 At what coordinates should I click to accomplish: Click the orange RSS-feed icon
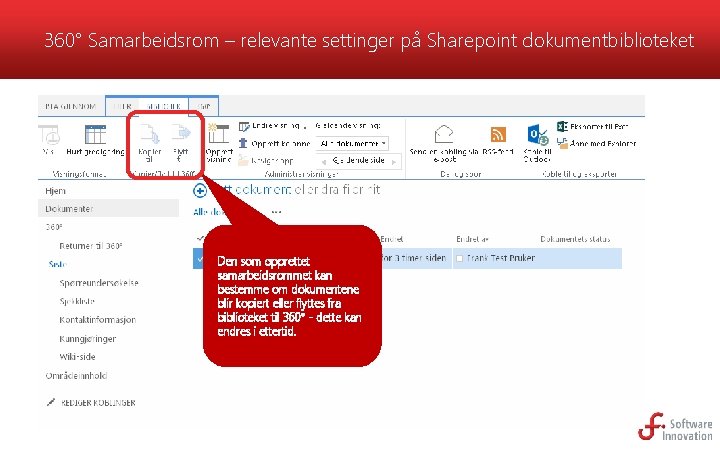tap(498, 135)
